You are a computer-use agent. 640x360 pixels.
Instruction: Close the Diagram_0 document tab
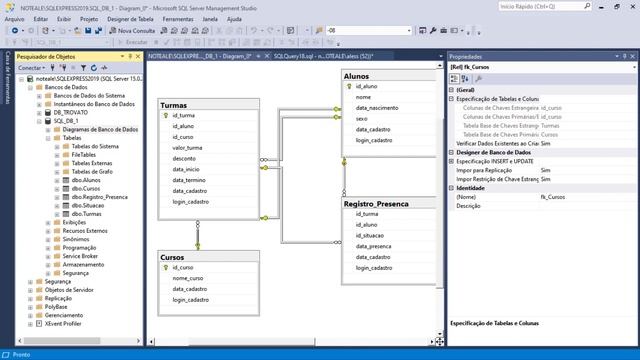[267, 56]
